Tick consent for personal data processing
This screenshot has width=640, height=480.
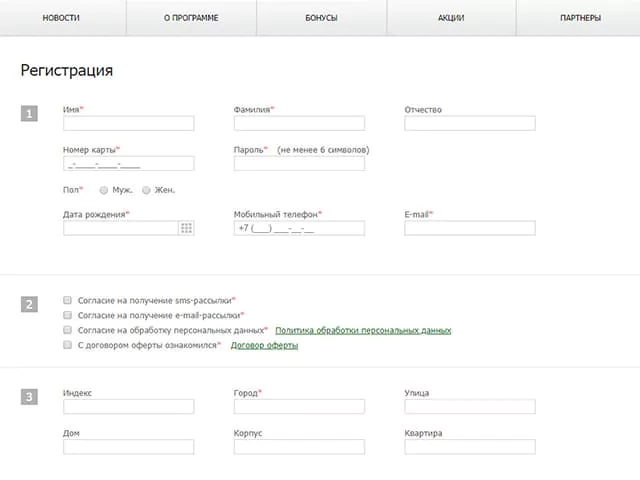click(x=67, y=330)
